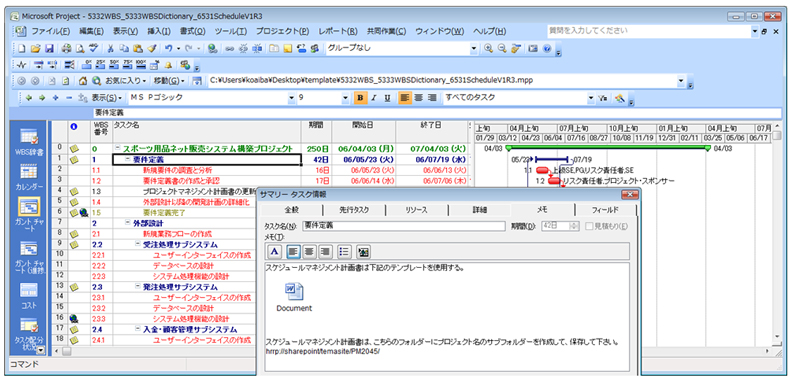Click the format painter brush icon
Screen dimensions: 790x380
coord(152,48)
